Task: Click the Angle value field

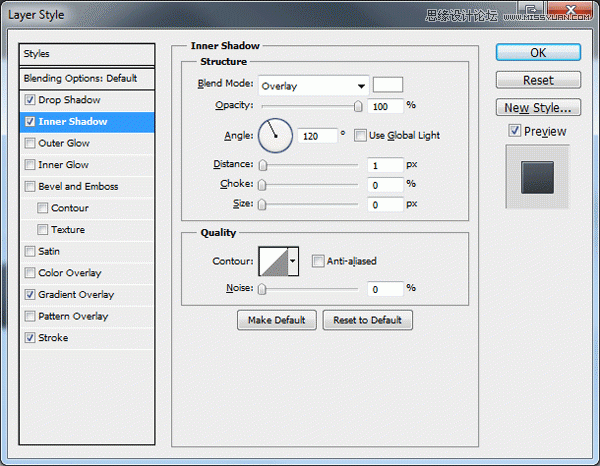Action: (317, 136)
